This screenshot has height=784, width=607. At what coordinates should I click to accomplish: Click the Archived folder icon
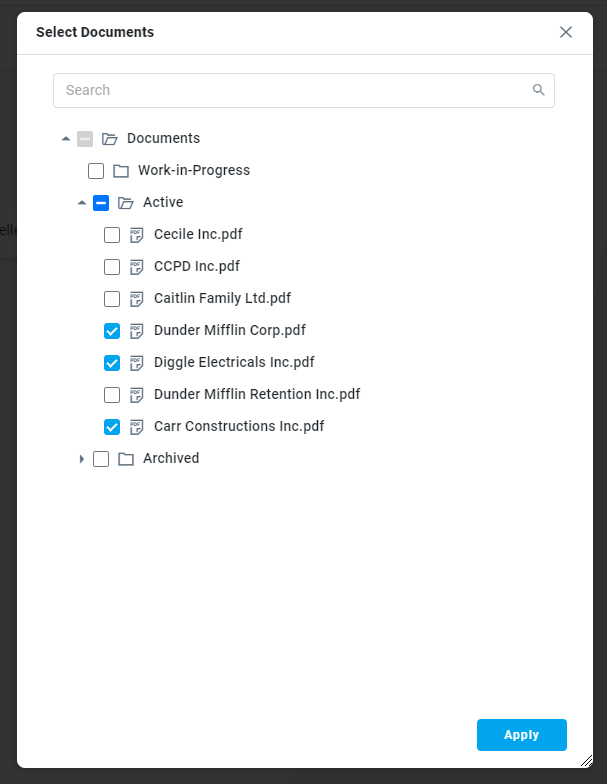[x=126, y=459]
